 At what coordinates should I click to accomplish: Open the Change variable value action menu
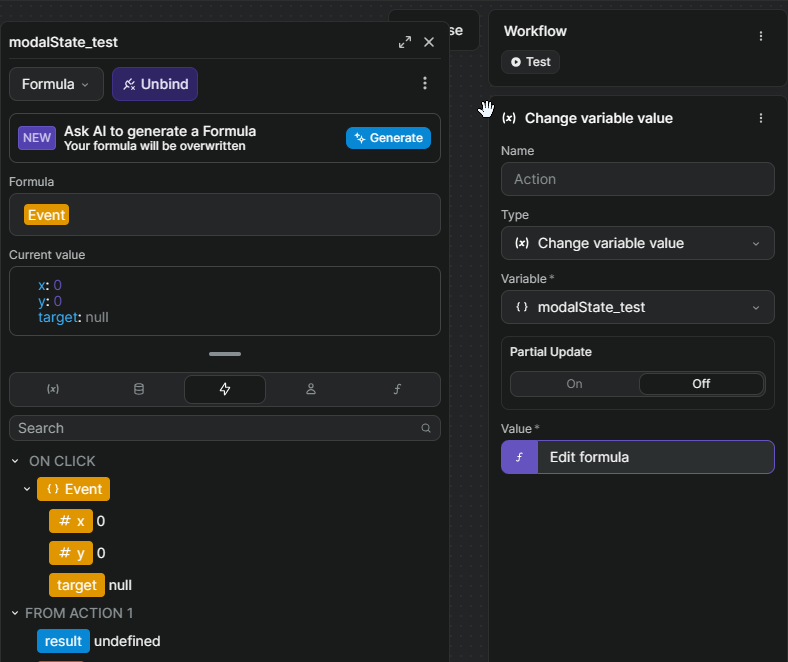[761, 118]
